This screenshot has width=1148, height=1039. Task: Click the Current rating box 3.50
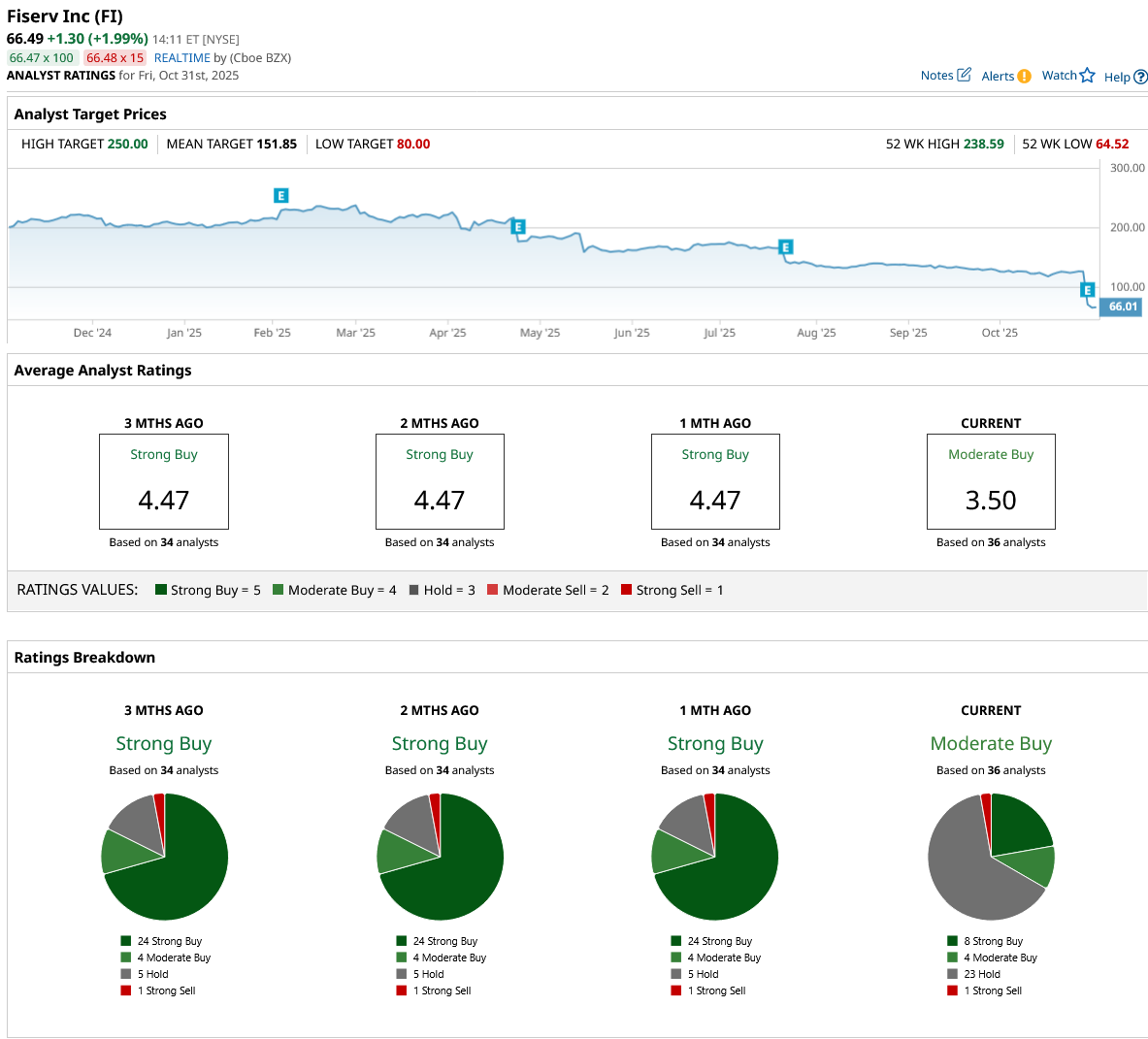click(992, 481)
